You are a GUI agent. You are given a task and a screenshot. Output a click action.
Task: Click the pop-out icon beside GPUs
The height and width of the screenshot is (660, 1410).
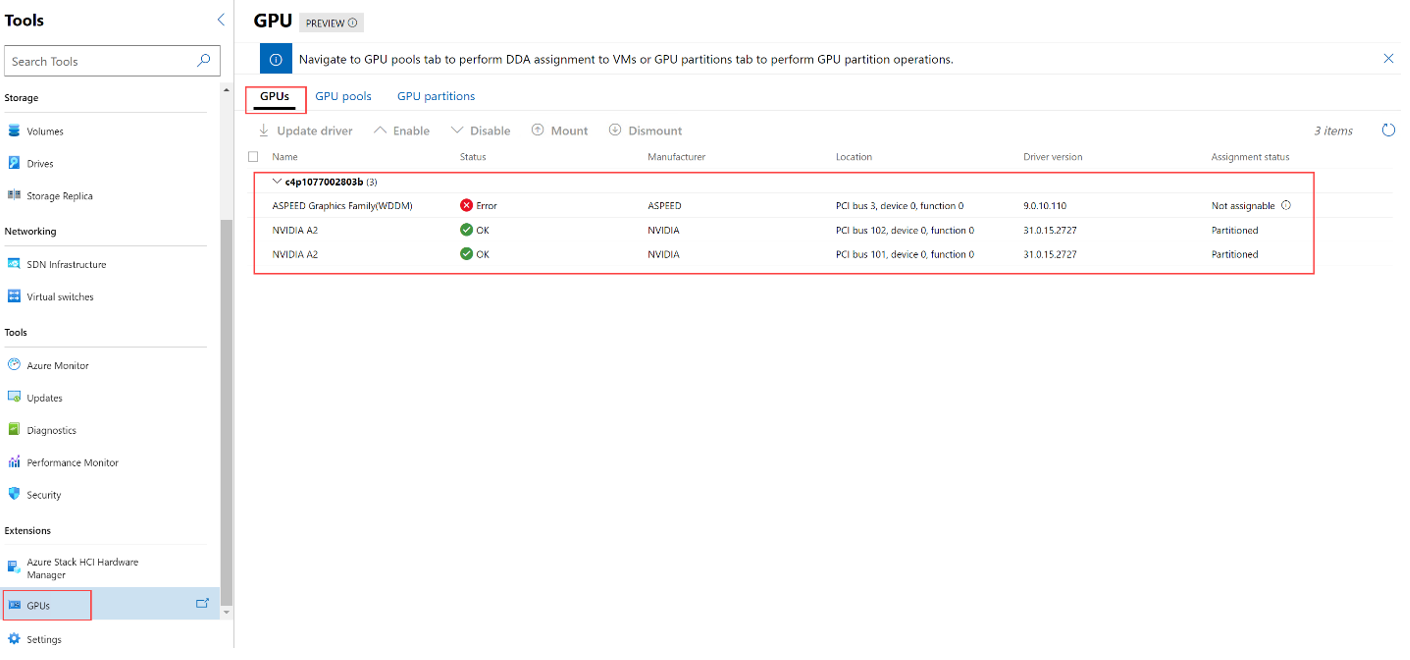(203, 603)
